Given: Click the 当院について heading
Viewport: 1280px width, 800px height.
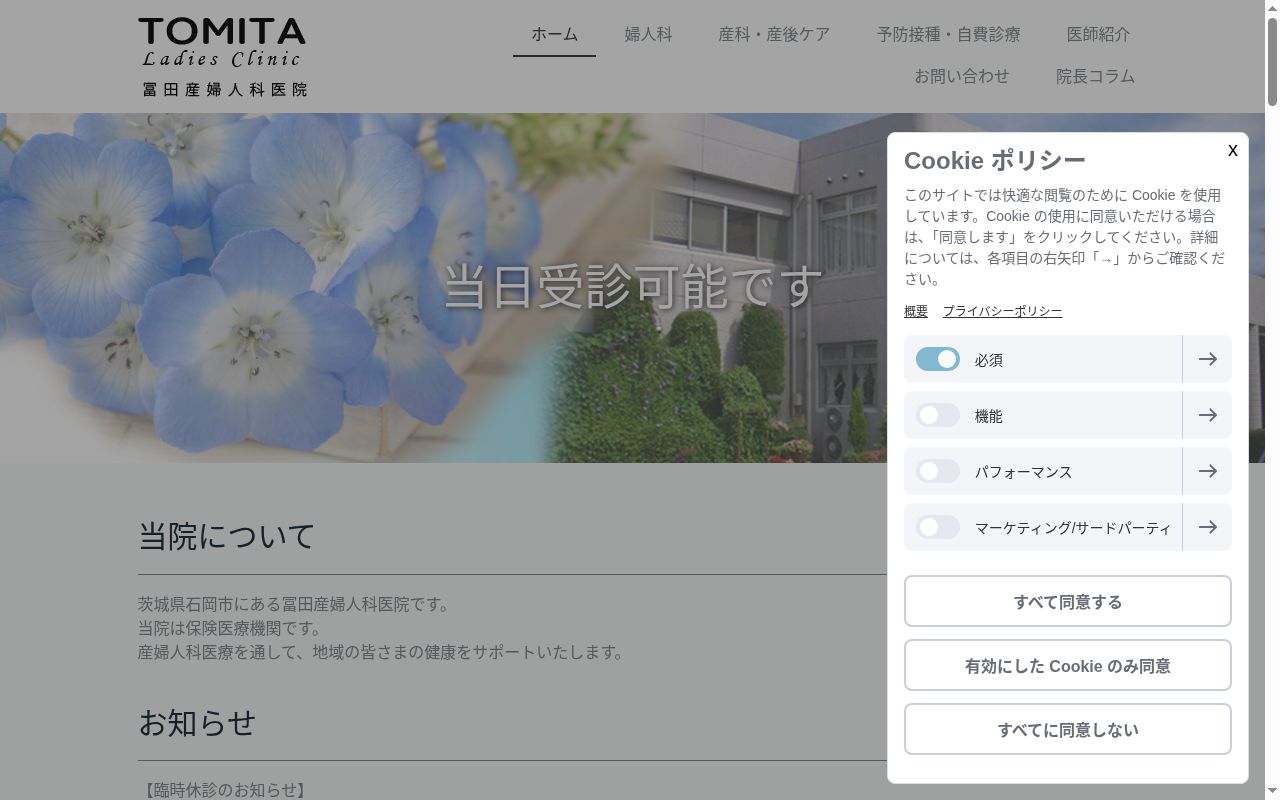Looking at the screenshot, I should pyautogui.click(x=227, y=536).
